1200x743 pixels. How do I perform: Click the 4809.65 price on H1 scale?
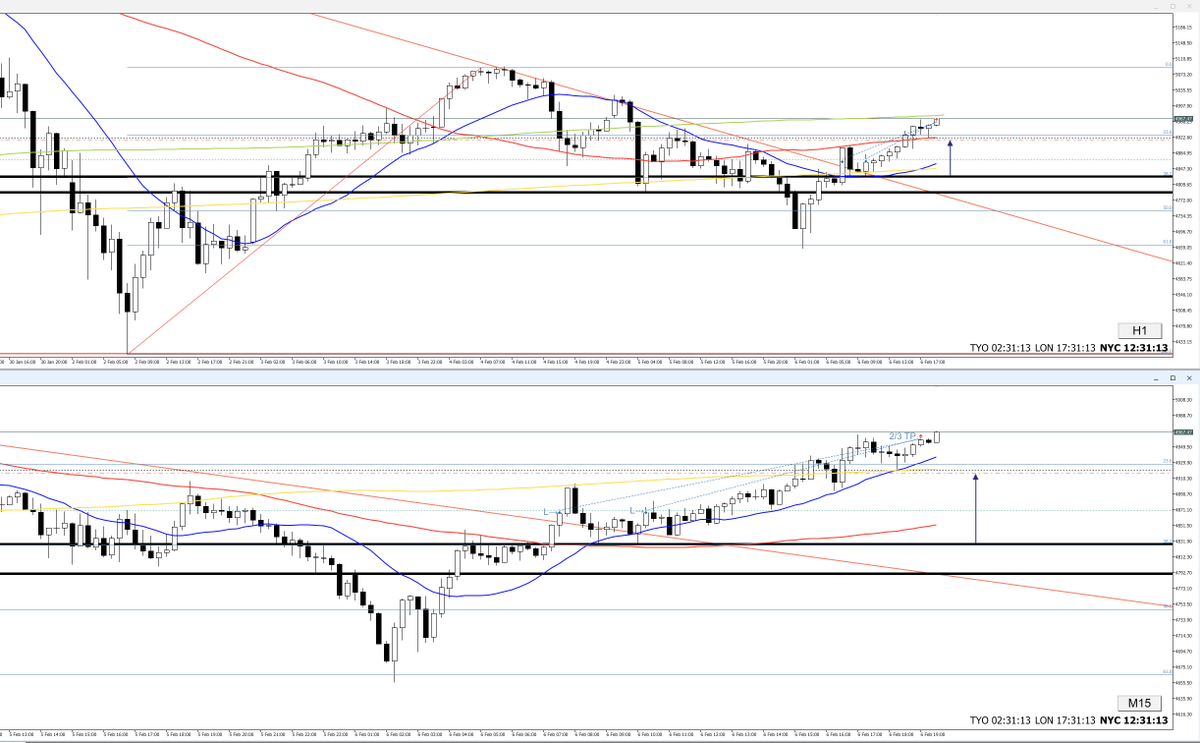pos(1184,185)
